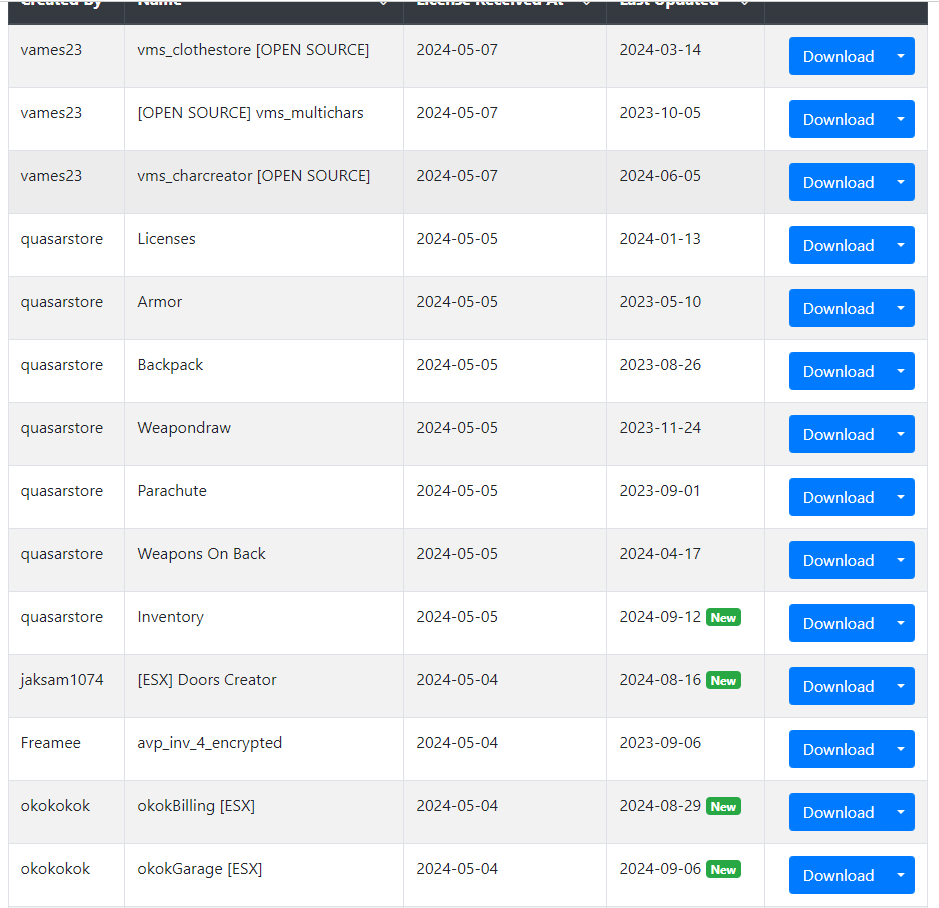Open download dropdown for Backpack row
Viewport: 939px width, 908px height.
coord(901,371)
